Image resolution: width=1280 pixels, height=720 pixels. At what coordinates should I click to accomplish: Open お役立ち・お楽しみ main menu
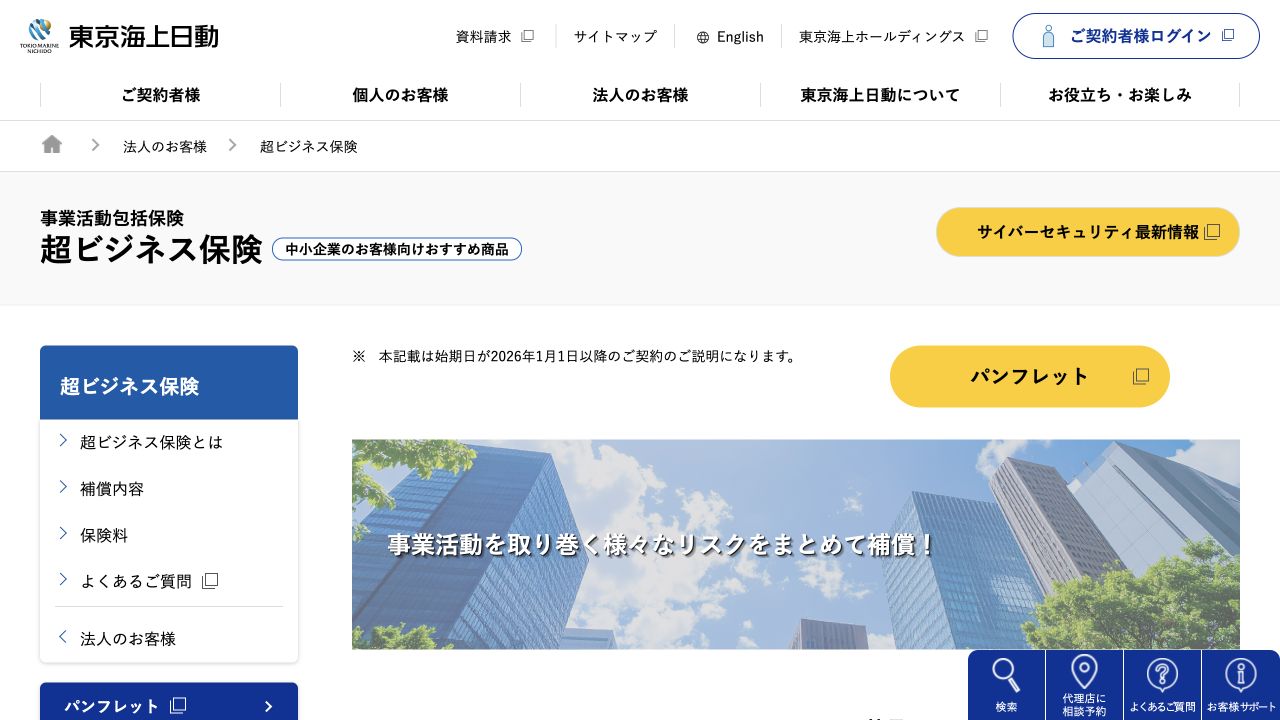coord(1120,95)
